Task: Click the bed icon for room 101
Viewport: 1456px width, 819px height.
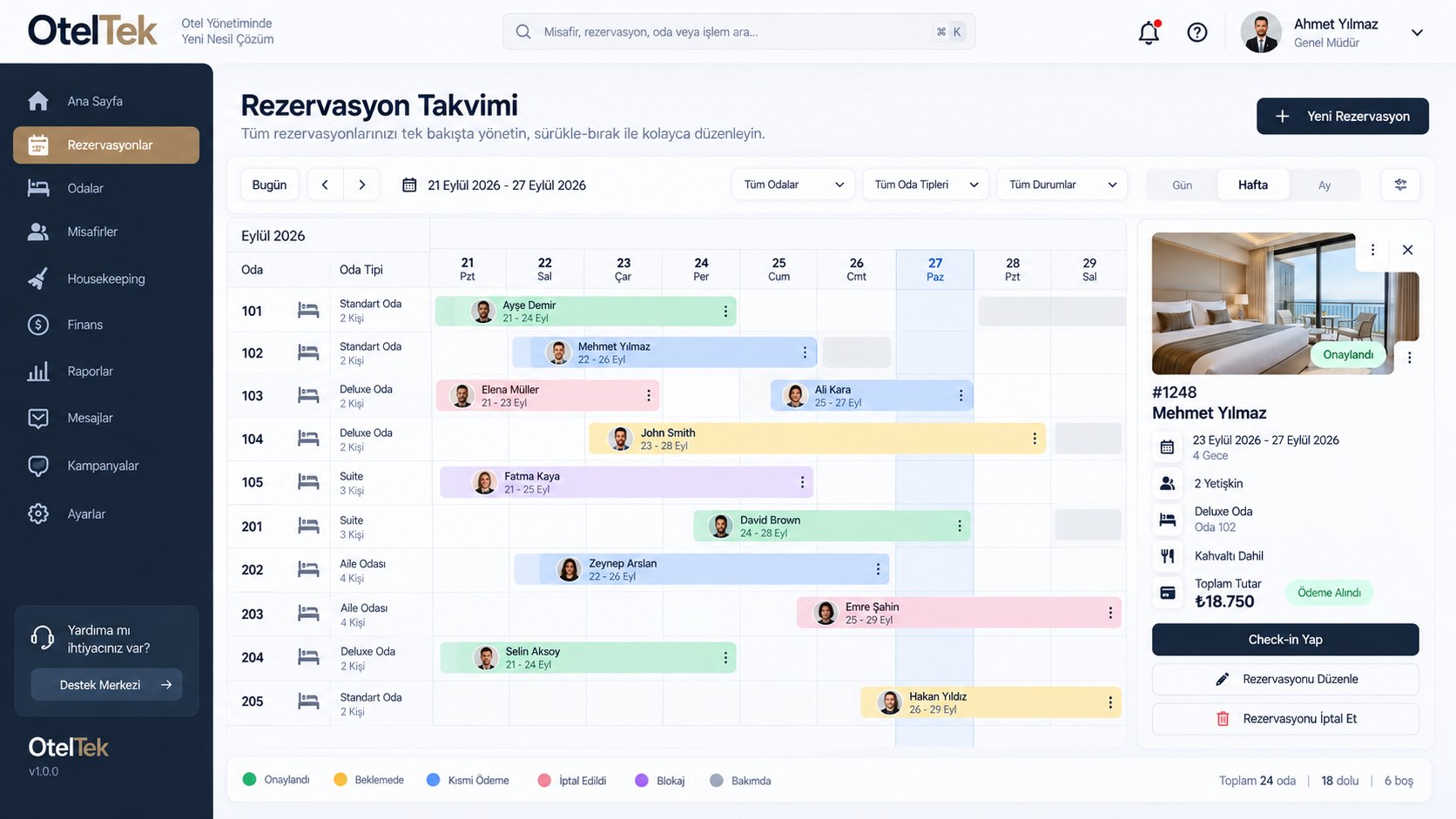Action: click(x=308, y=311)
